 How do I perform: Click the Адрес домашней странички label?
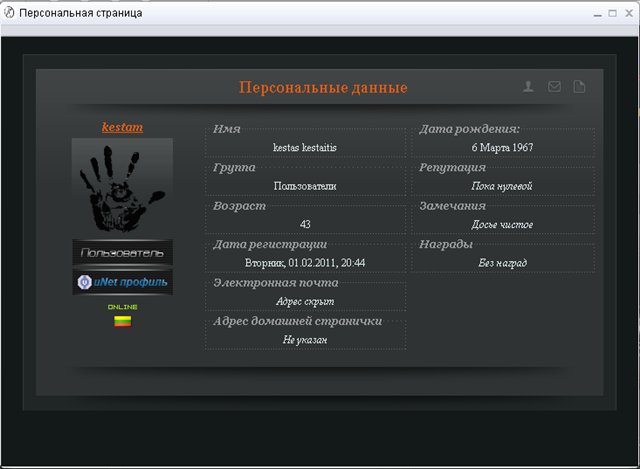click(x=298, y=321)
